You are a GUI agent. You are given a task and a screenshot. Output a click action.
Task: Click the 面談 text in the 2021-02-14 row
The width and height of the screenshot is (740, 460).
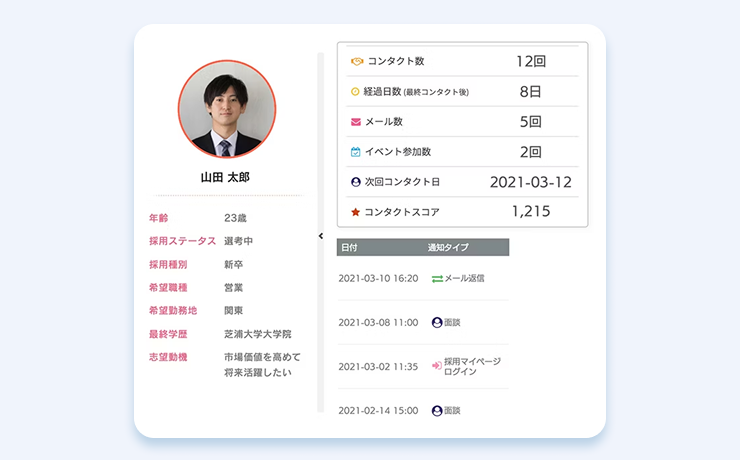coord(452,410)
